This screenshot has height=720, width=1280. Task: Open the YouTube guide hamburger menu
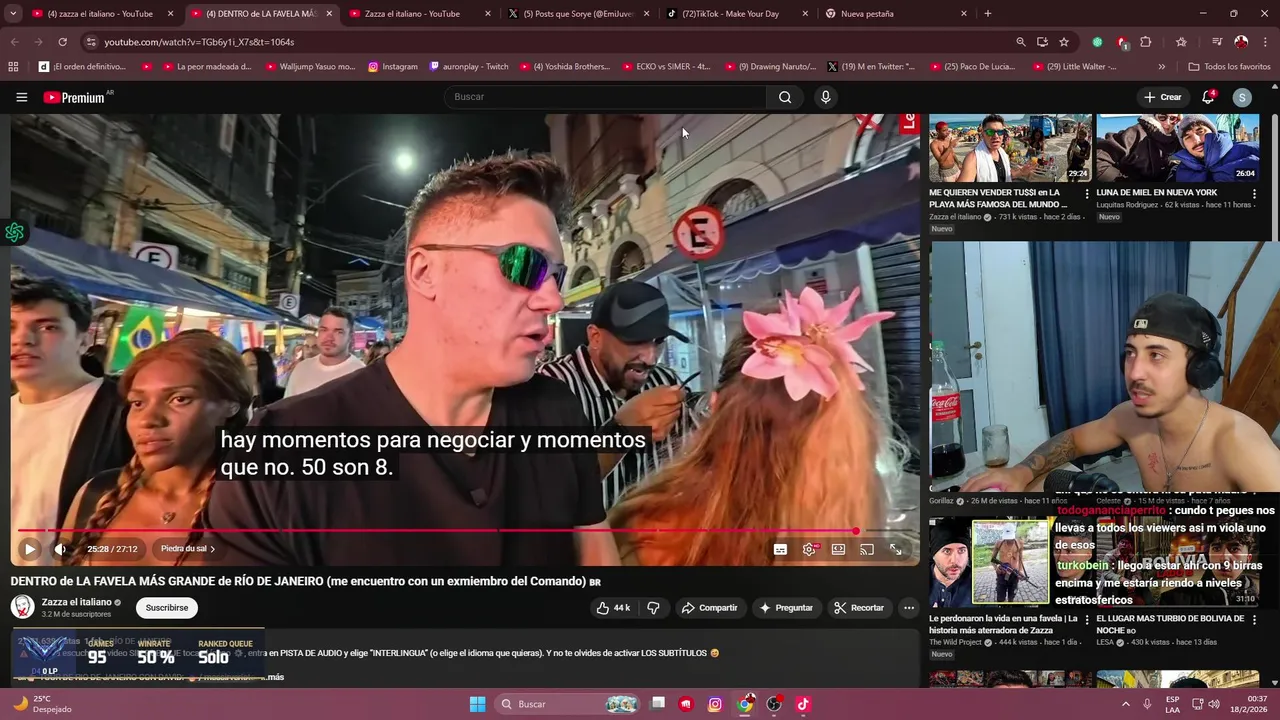click(21, 97)
